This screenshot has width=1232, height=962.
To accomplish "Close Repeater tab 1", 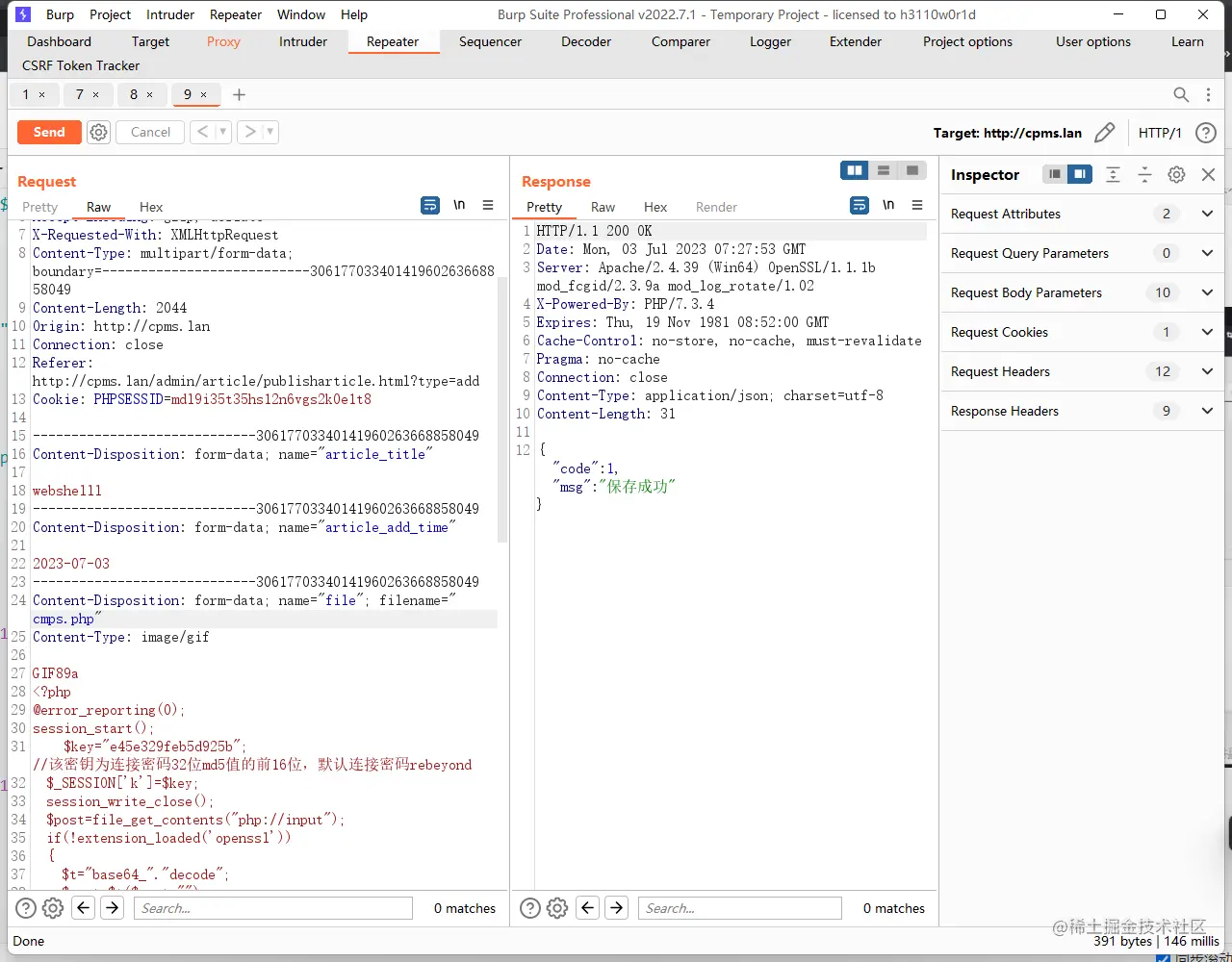I will click(x=41, y=94).
